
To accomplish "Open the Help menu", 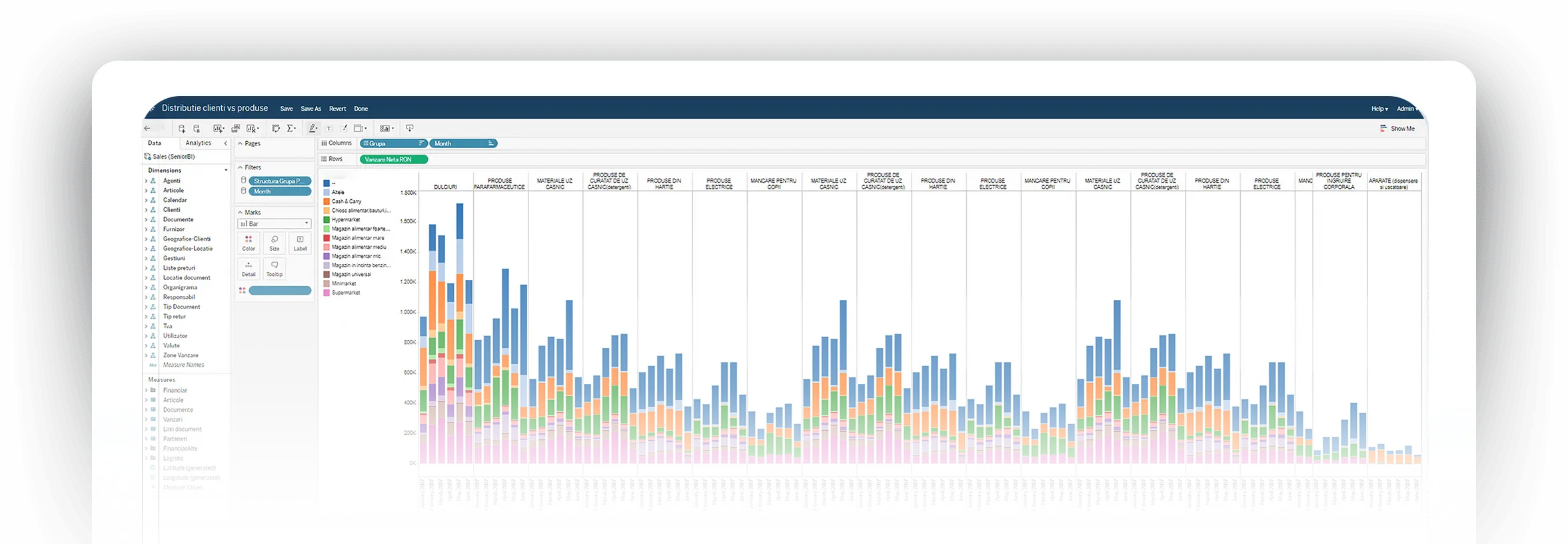I will click(x=1379, y=109).
